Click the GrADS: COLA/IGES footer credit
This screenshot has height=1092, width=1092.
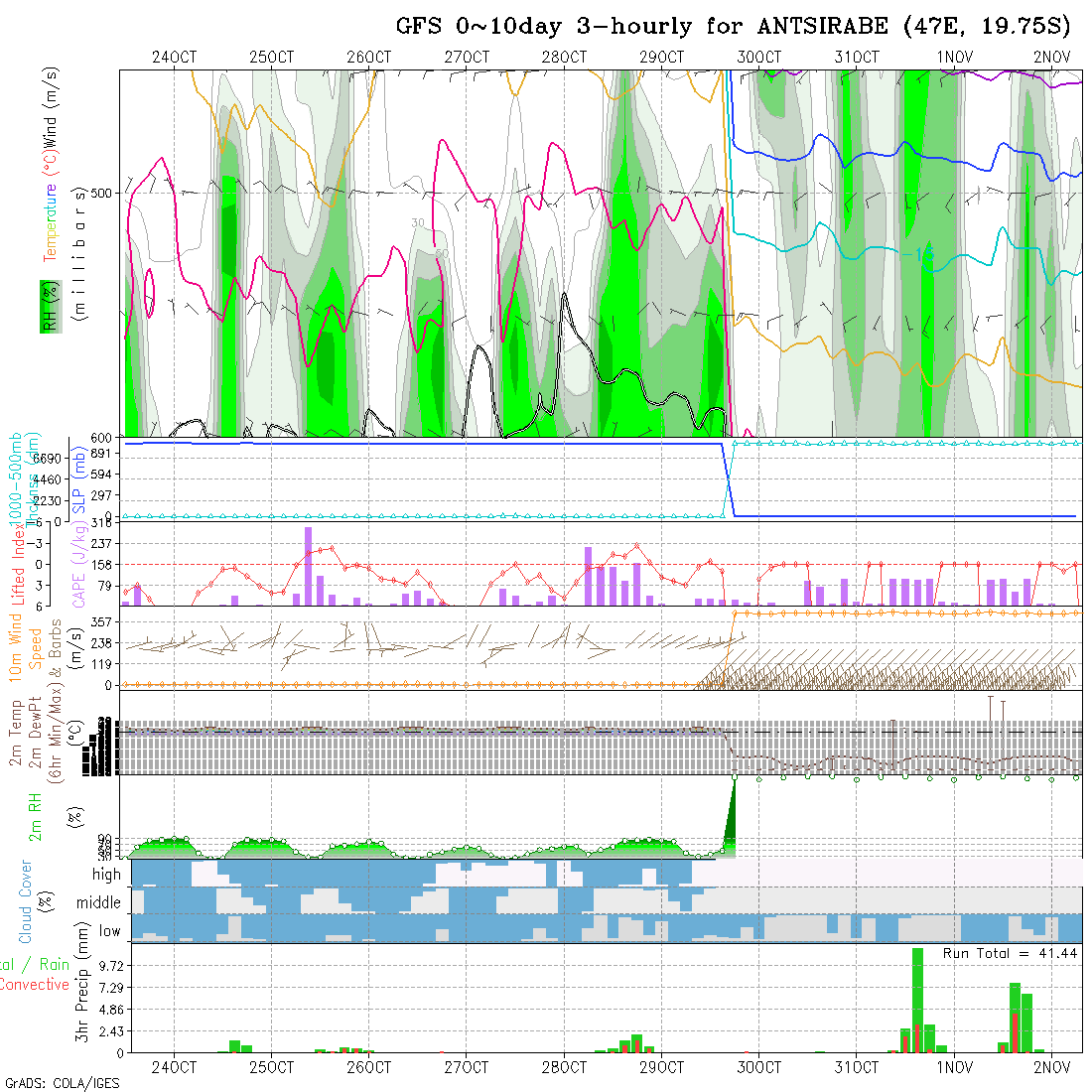tap(62, 1083)
